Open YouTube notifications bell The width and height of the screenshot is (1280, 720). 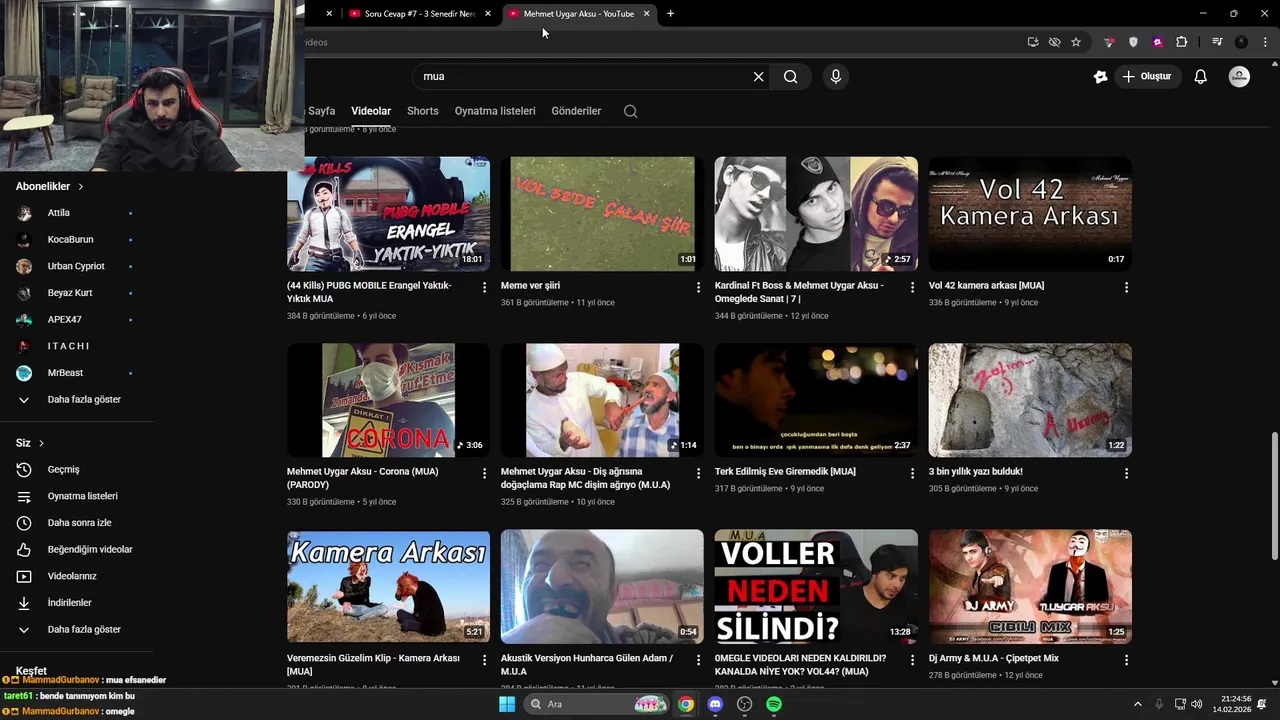point(1201,77)
